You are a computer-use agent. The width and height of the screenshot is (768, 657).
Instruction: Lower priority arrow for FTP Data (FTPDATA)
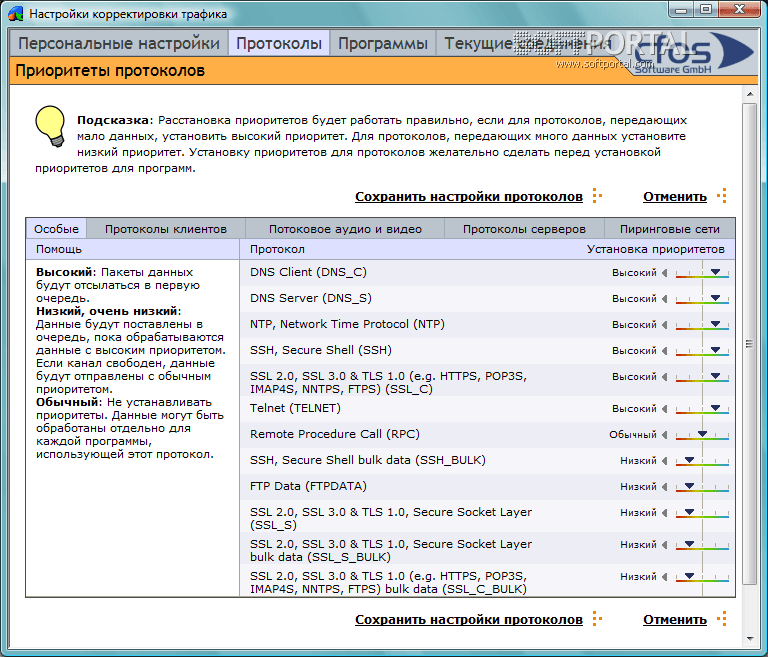(x=665, y=487)
